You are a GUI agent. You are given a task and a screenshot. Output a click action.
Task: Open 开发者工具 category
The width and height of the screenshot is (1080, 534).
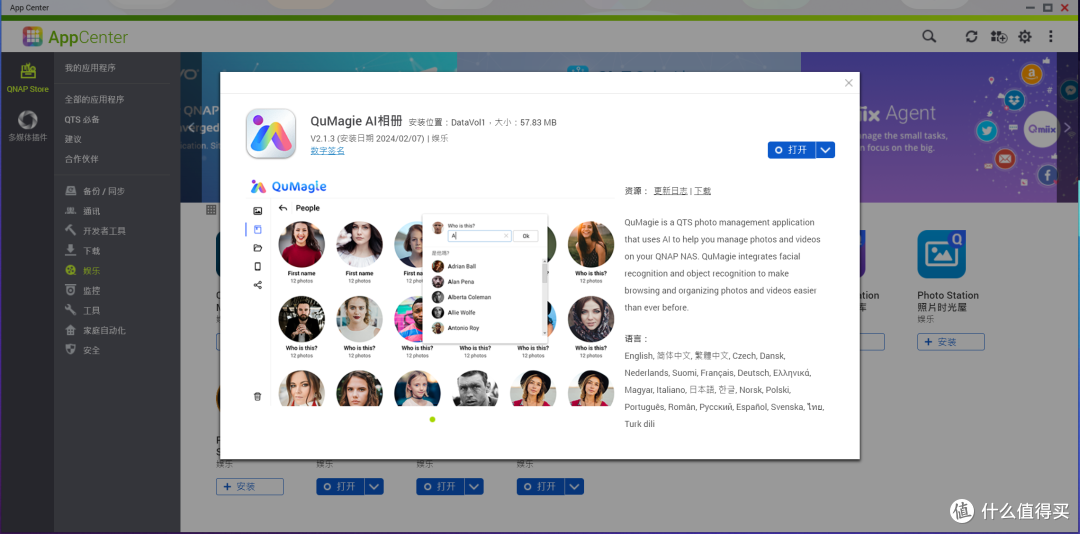pos(95,231)
